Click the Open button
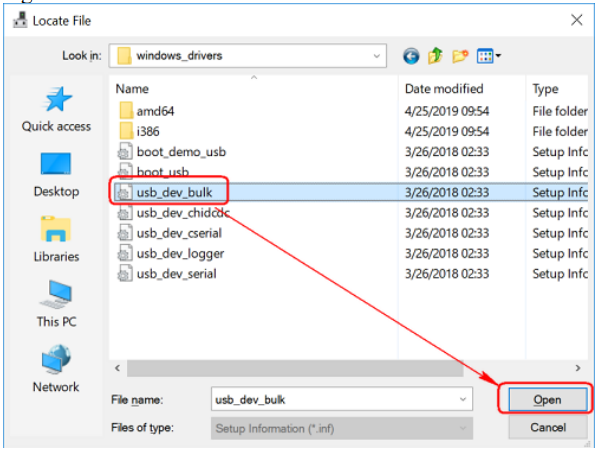595x452 pixels. (547, 399)
